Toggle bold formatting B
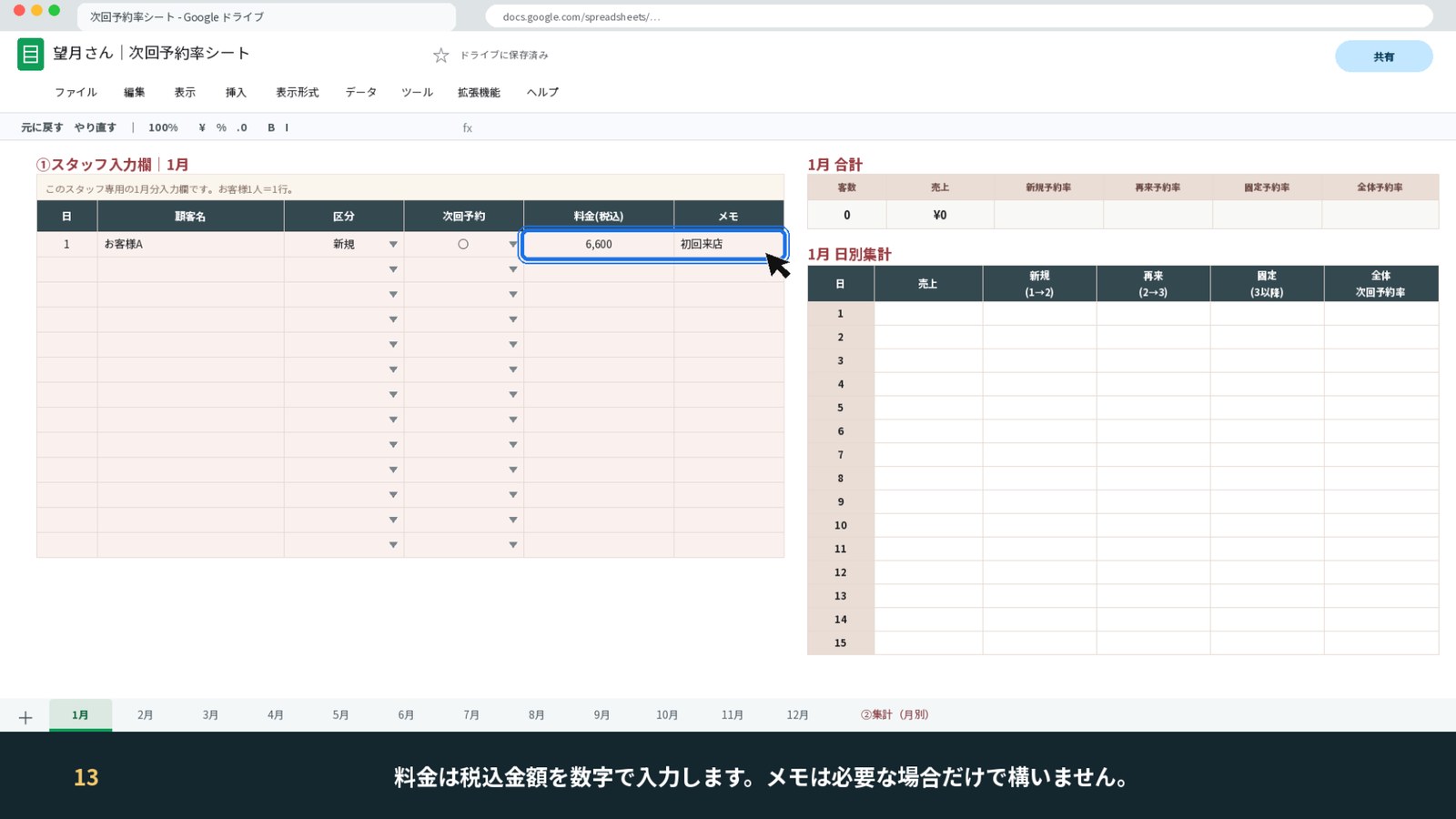Screen dimensions: 1456x819 pyautogui.click(x=271, y=127)
